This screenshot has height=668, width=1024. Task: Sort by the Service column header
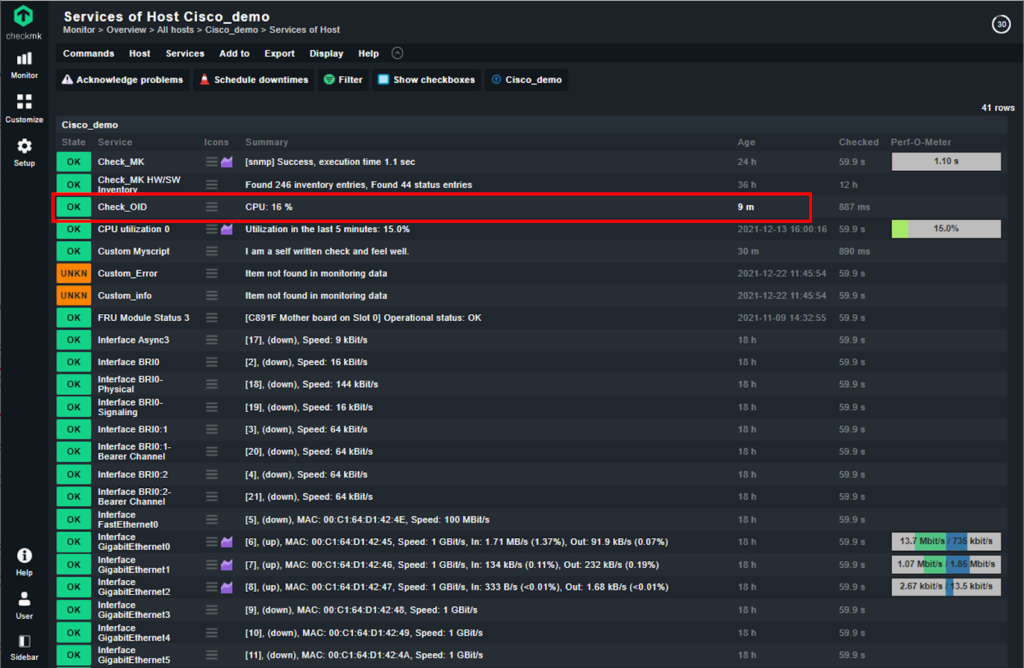(115, 142)
